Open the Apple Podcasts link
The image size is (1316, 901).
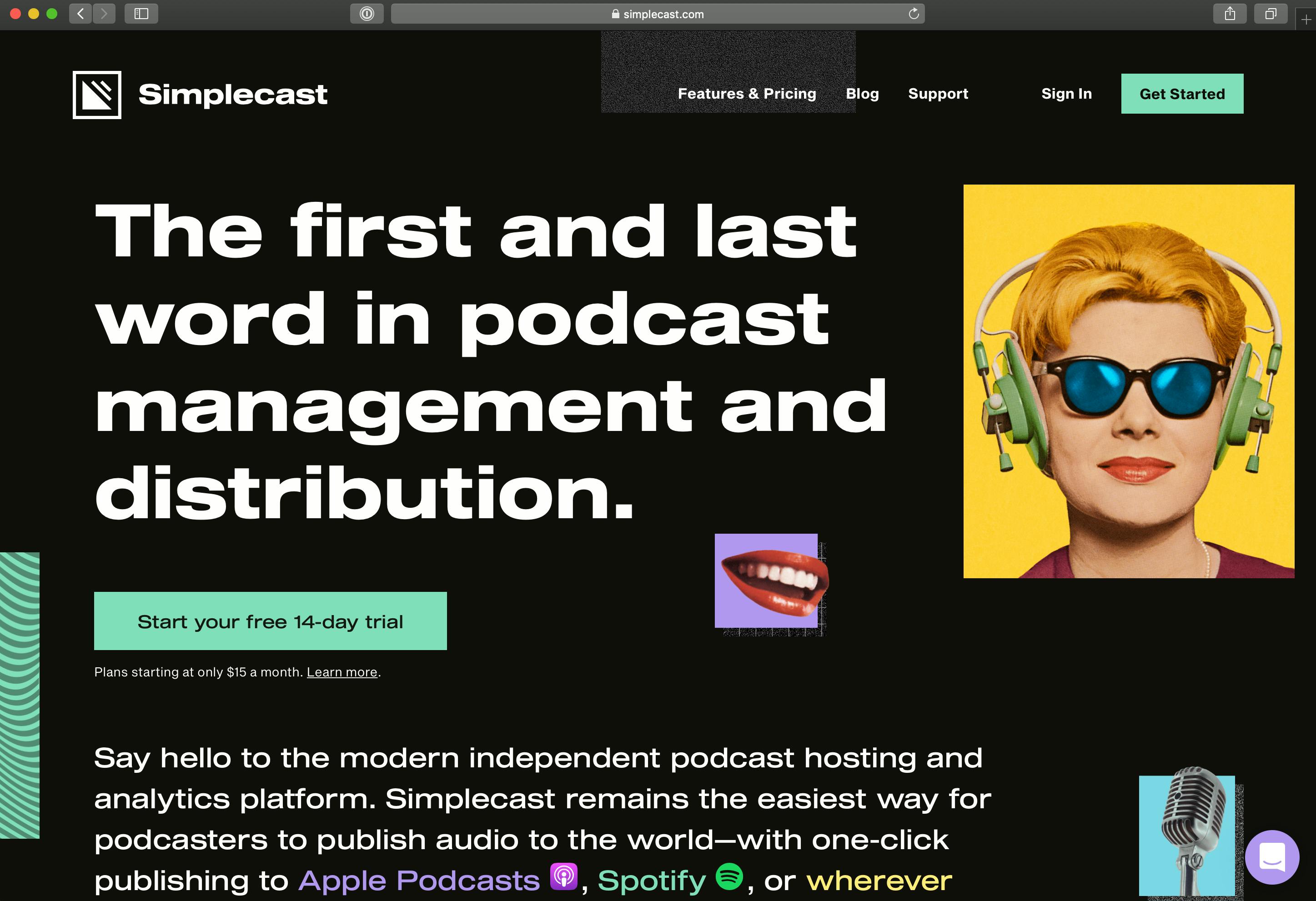419,880
